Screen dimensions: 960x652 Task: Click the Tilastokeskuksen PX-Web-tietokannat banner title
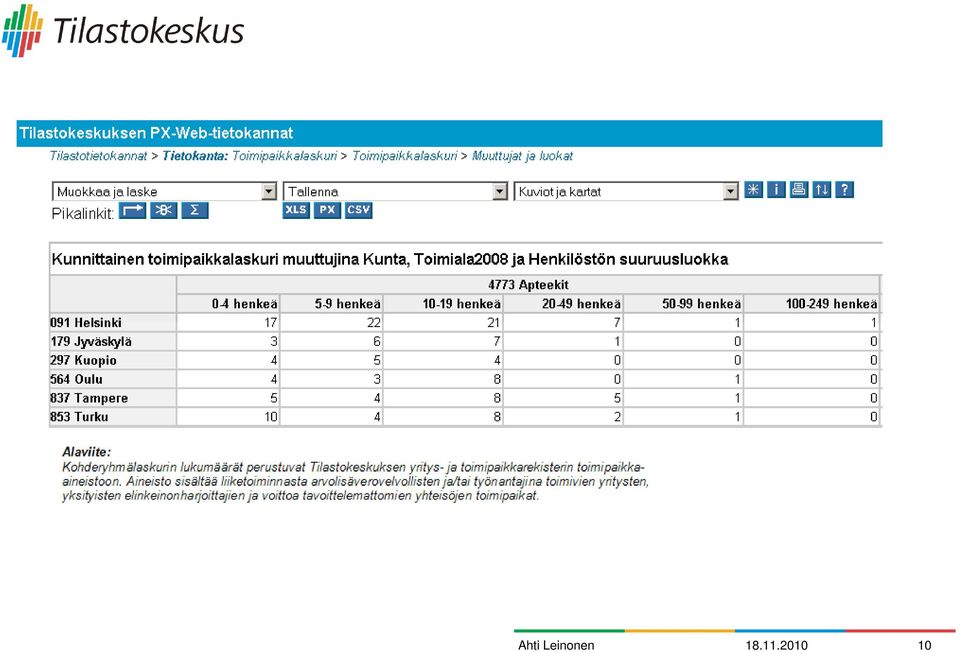pyautogui.click(x=156, y=133)
